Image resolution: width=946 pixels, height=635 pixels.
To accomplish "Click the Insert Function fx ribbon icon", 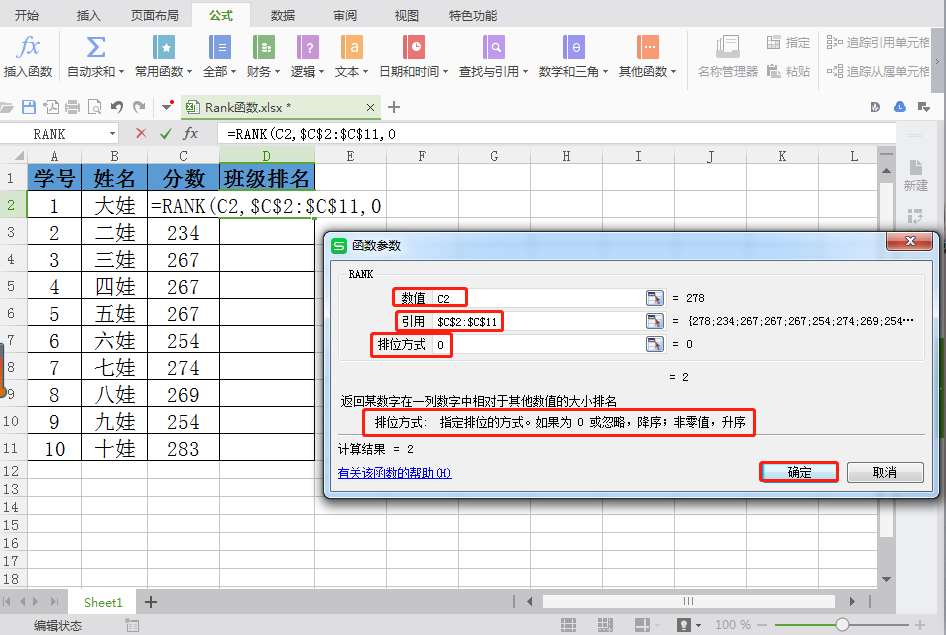I will (28, 47).
